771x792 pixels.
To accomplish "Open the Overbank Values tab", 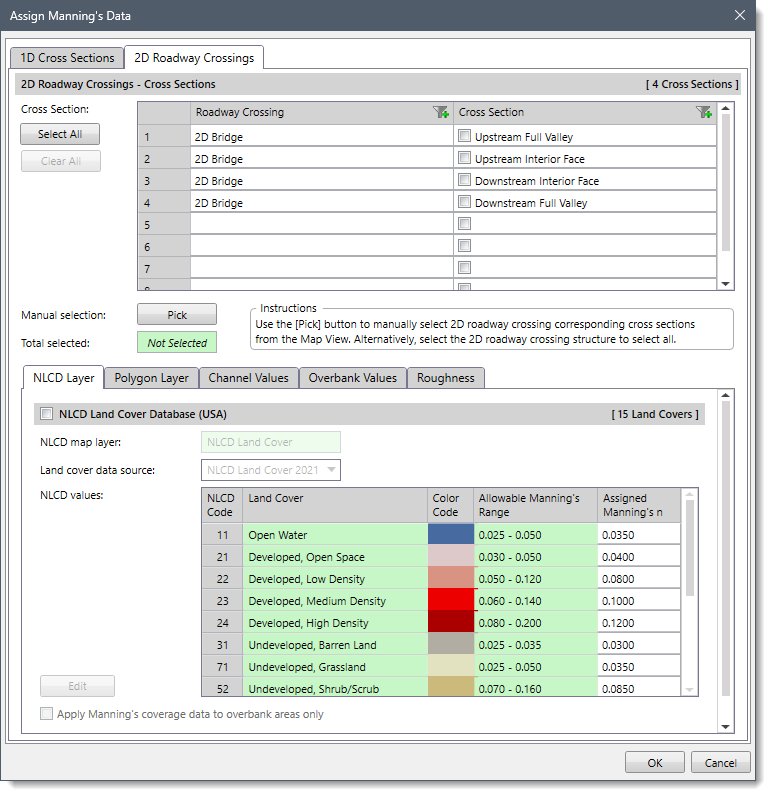I will [353, 378].
